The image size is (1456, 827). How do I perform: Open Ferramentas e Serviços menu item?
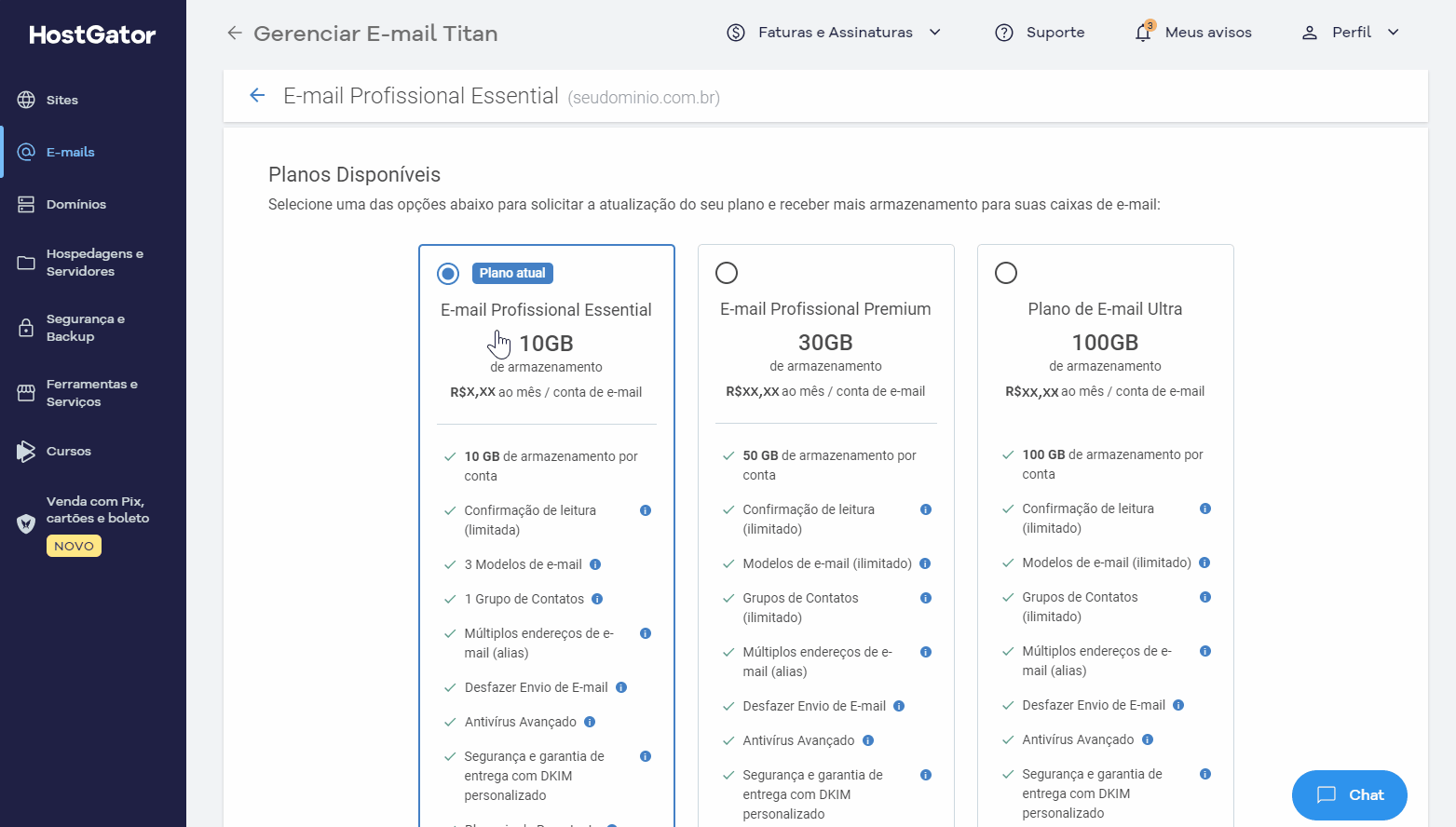(93, 393)
